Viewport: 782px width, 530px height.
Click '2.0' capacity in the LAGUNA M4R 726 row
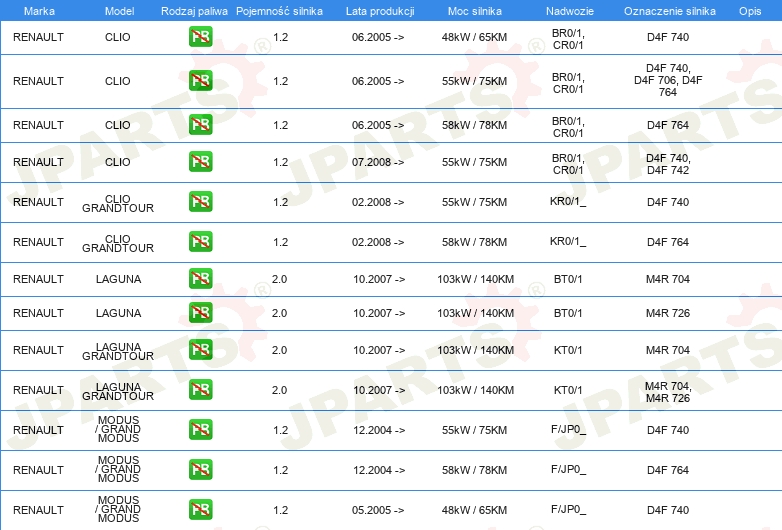point(279,313)
